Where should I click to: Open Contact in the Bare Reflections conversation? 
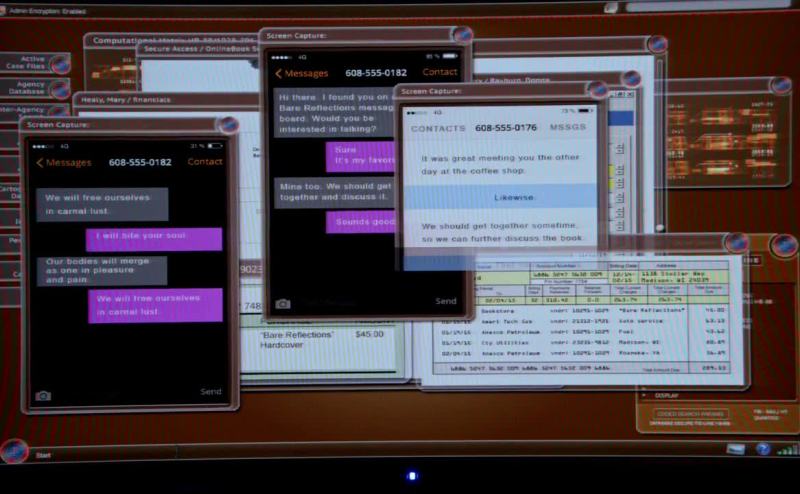tap(440, 72)
